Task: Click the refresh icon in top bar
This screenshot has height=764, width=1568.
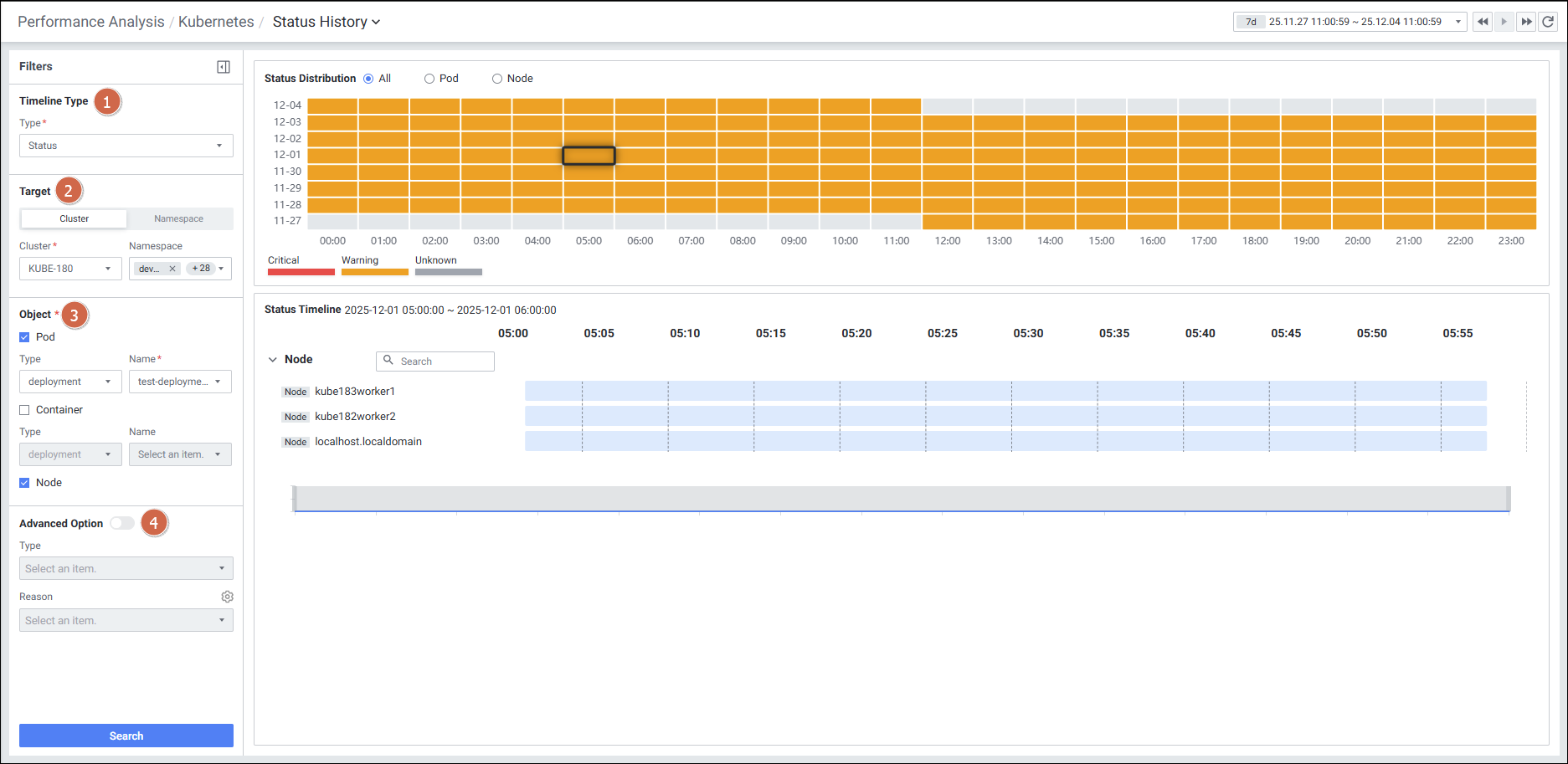Action: (x=1548, y=22)
